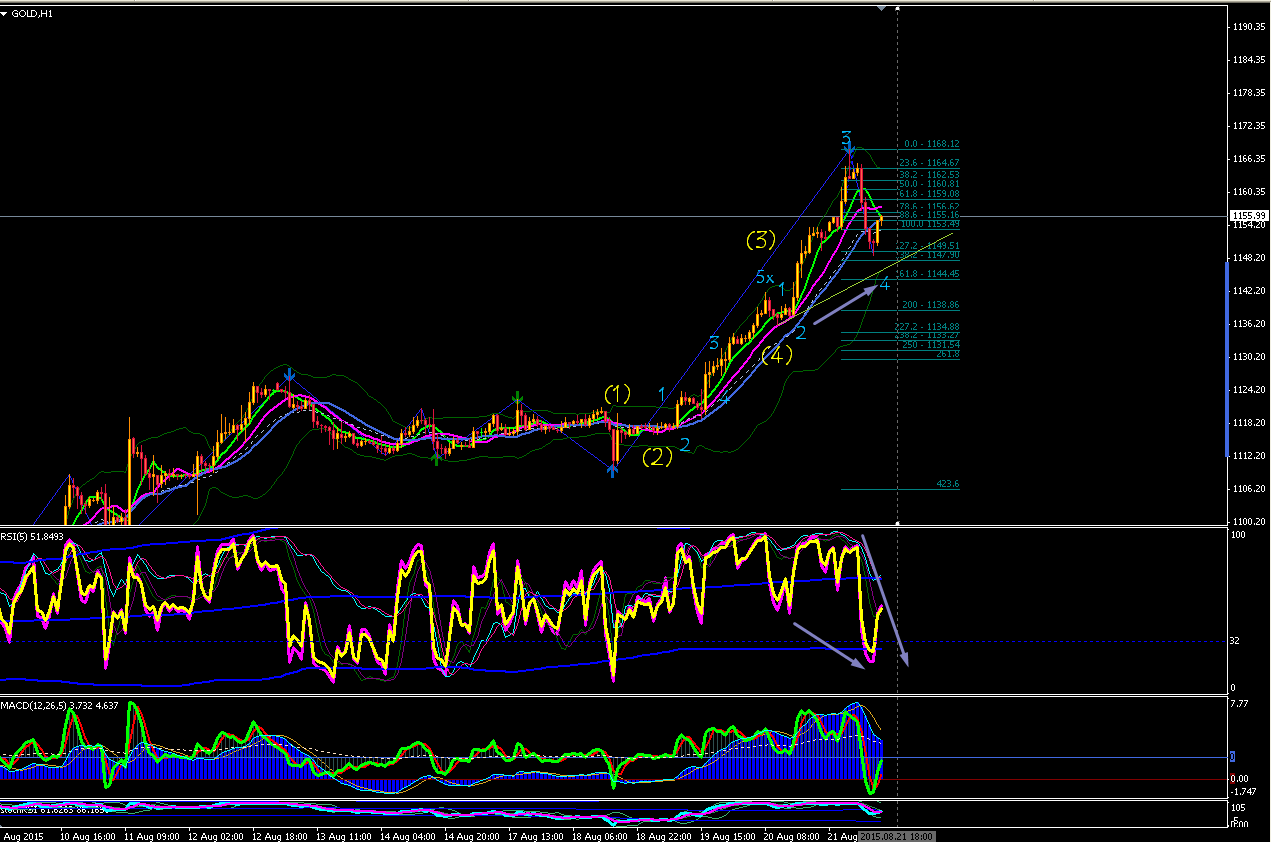Click the RSI(5) 51.8493 indicator label
This screenshot has height=842, width=1271.
tap(32, 536)
